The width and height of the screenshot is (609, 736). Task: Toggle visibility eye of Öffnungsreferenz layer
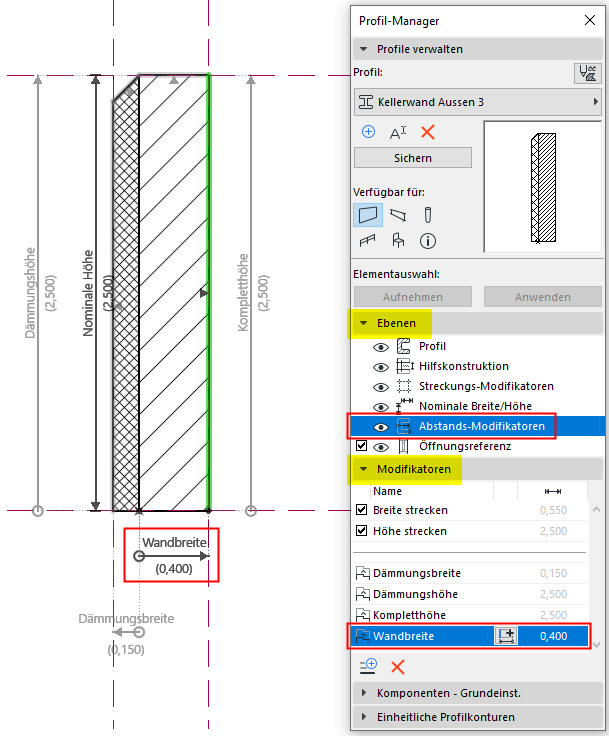(381, 447)
